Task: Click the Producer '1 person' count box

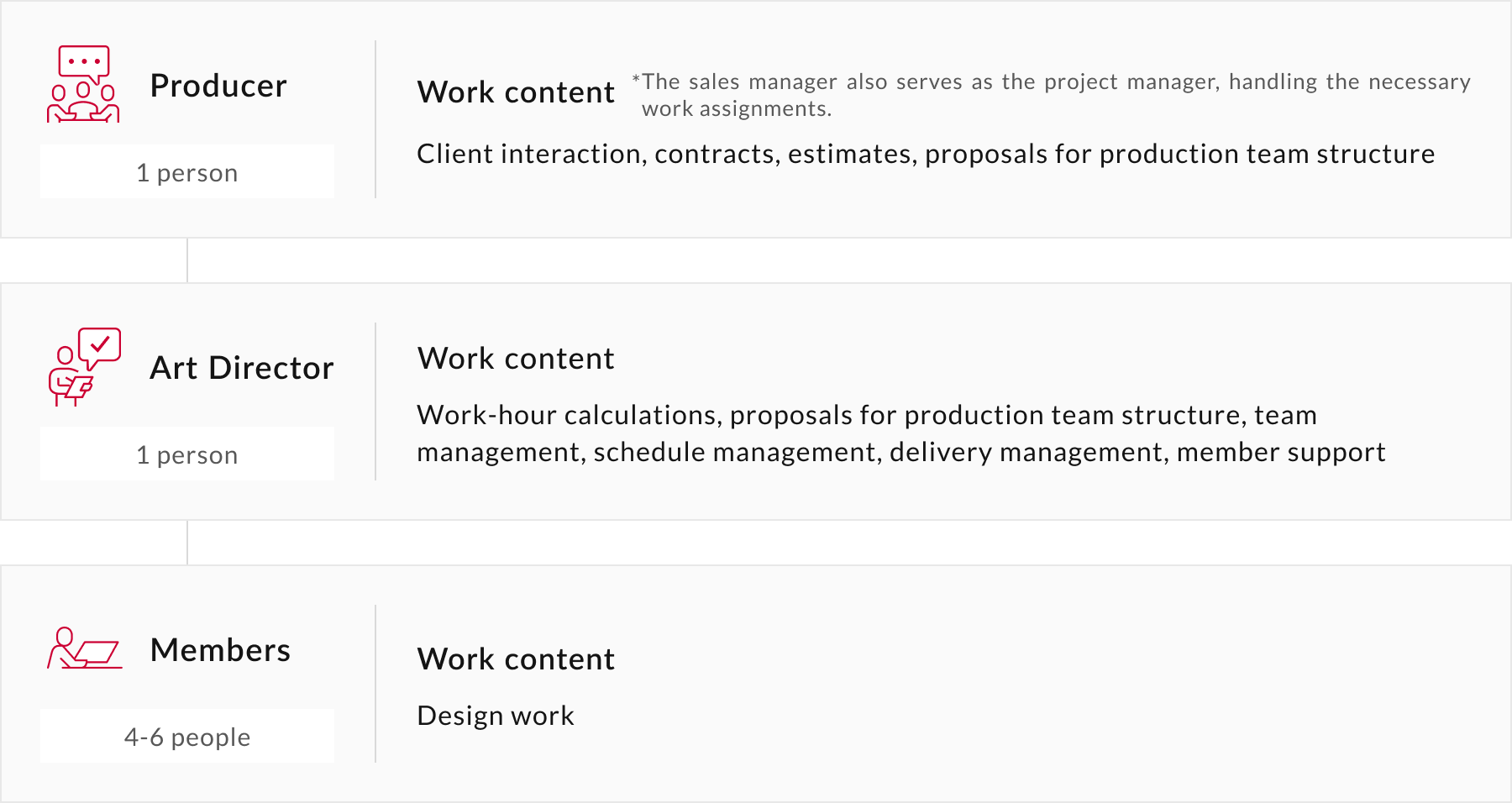Action: [187, 172]
